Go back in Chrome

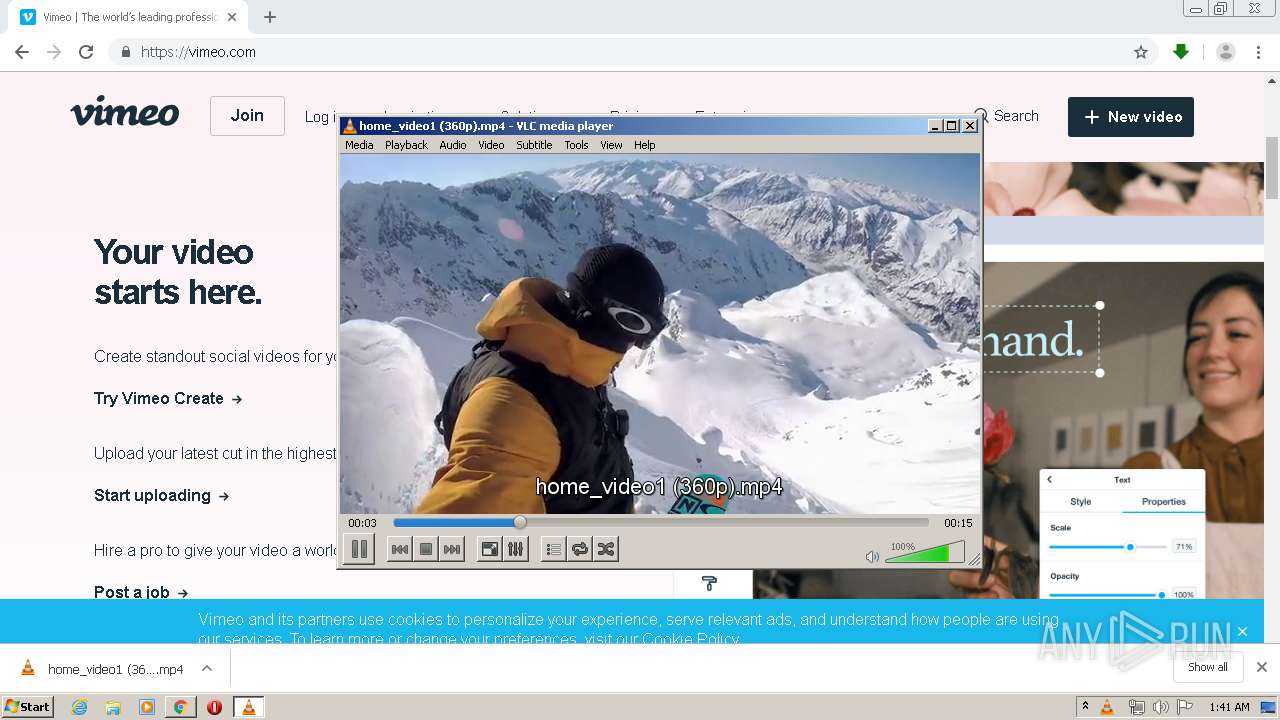[22, 52]
